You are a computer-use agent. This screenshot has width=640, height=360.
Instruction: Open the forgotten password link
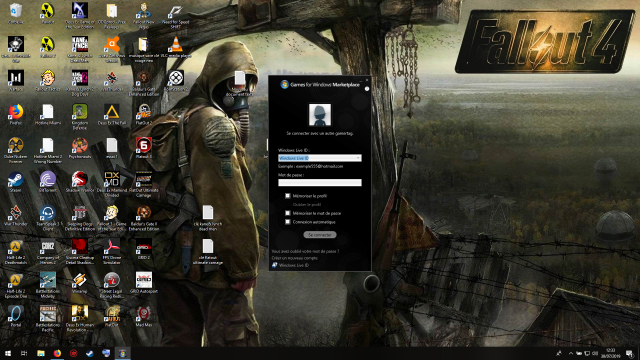[305, 251]
